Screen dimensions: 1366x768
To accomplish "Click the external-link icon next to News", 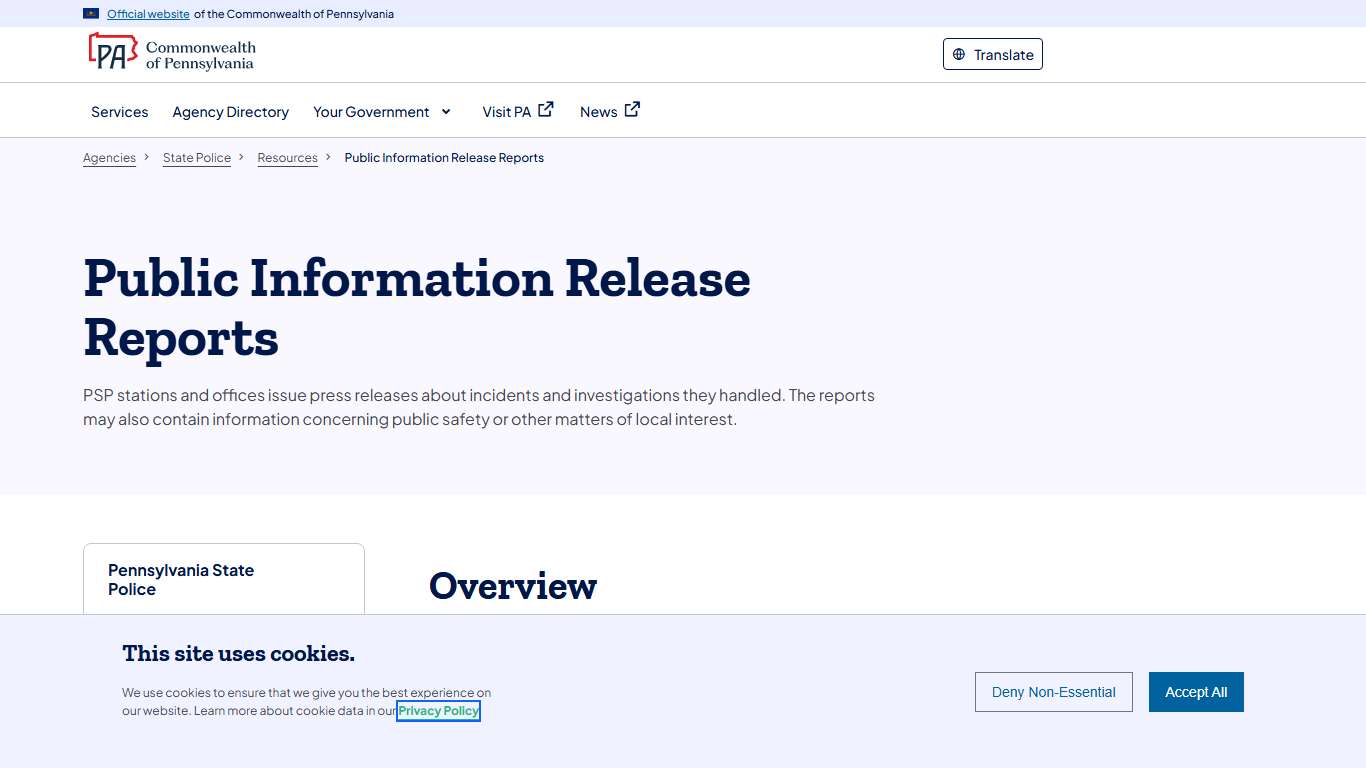I will 632,109.
